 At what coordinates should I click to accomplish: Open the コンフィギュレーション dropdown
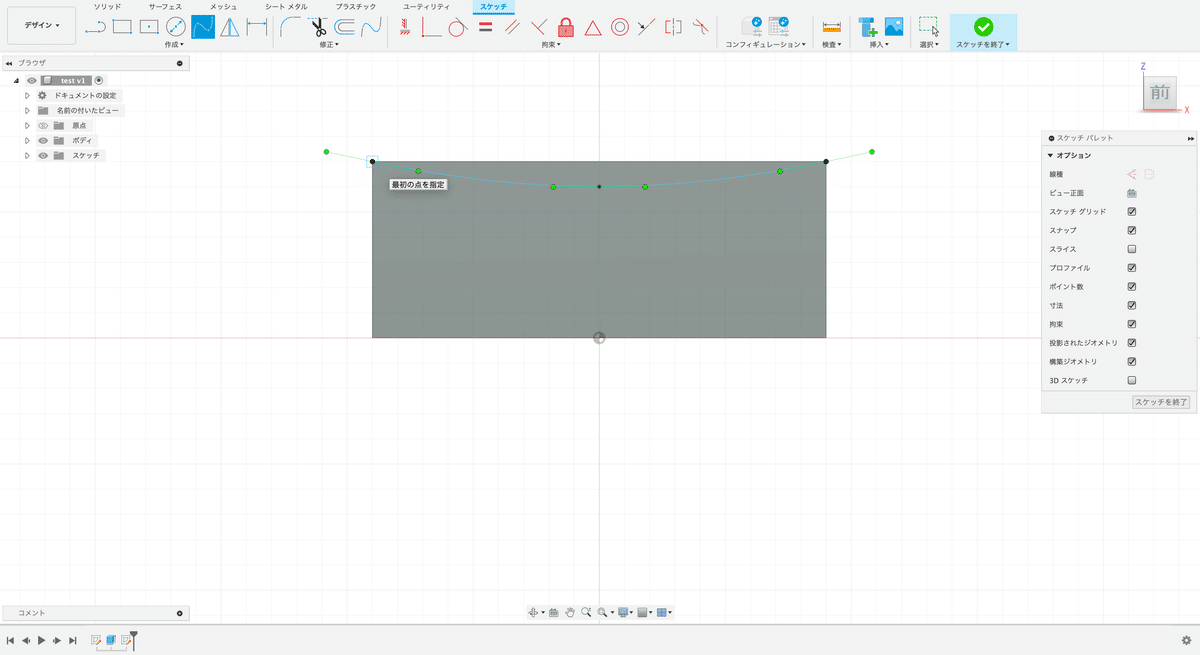(765, 45)
